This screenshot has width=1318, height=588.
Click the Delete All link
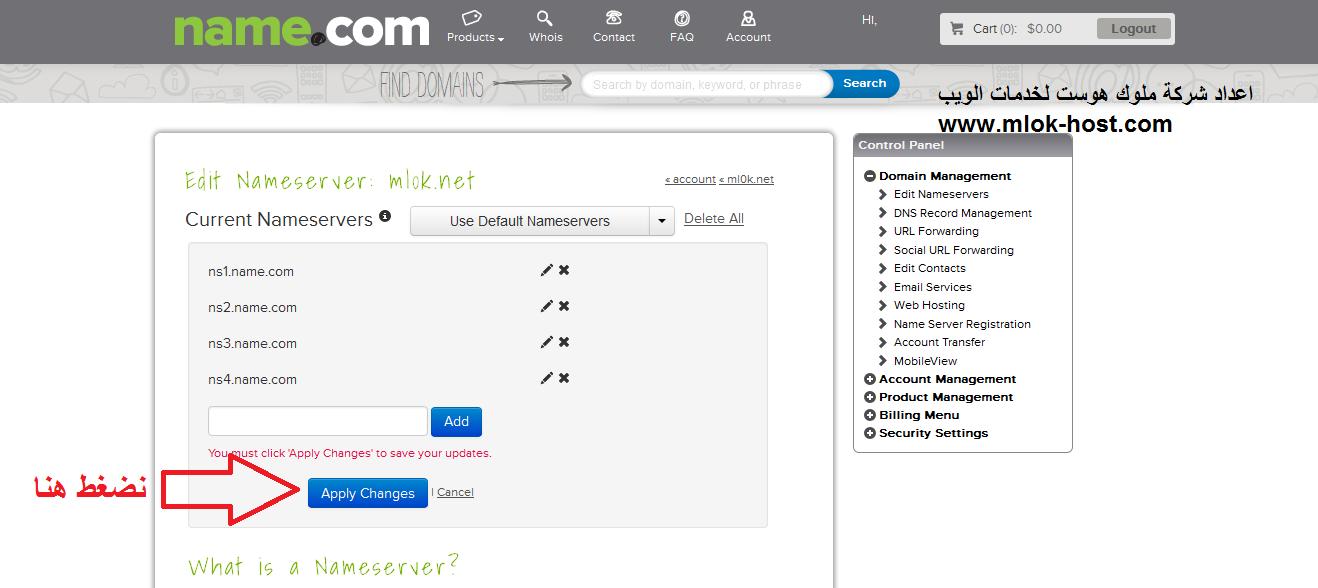714,219
